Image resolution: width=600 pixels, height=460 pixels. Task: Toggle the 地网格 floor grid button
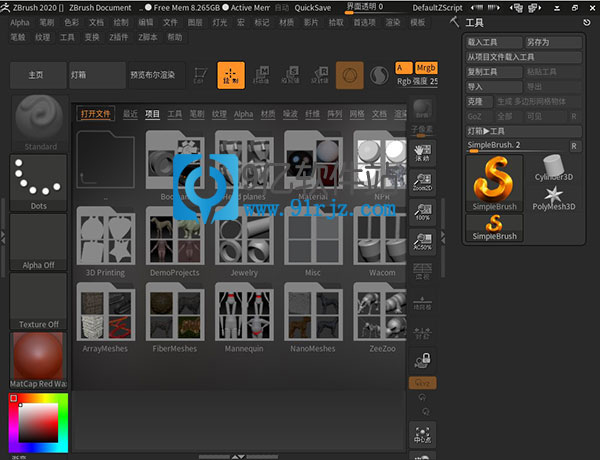point(422,302)
